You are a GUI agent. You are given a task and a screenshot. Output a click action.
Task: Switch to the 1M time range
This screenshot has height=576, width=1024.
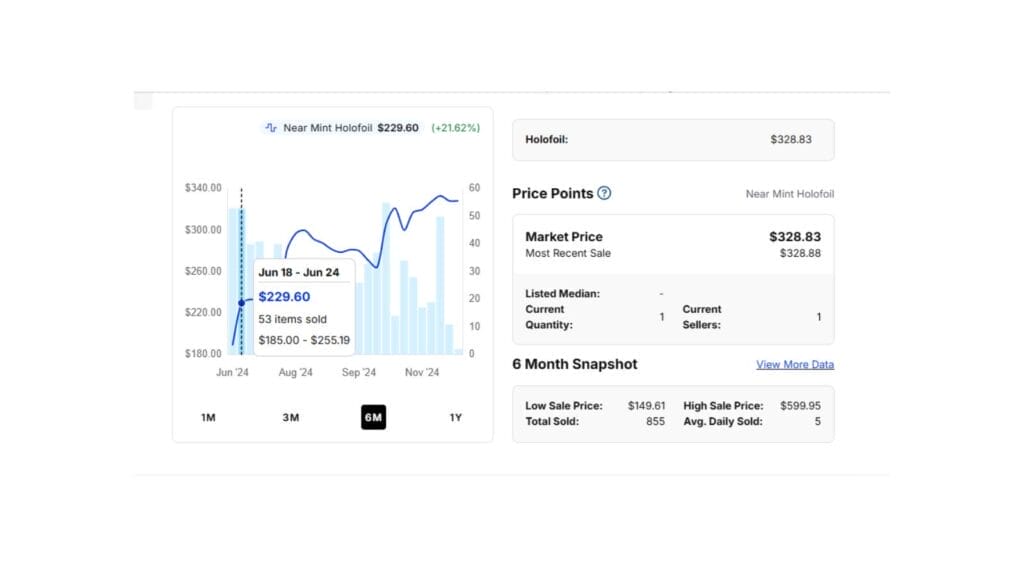[x=208, y=417]
